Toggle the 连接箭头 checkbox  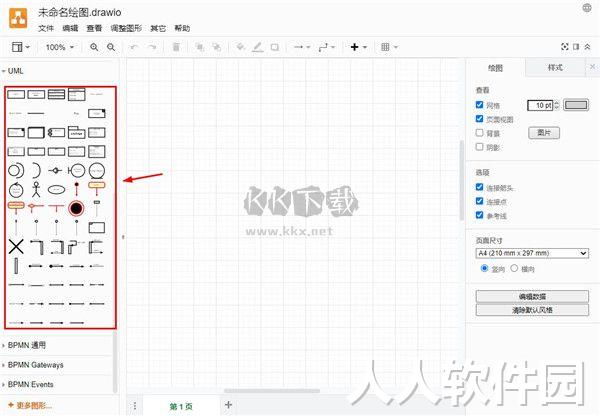(x=479, y=187)
